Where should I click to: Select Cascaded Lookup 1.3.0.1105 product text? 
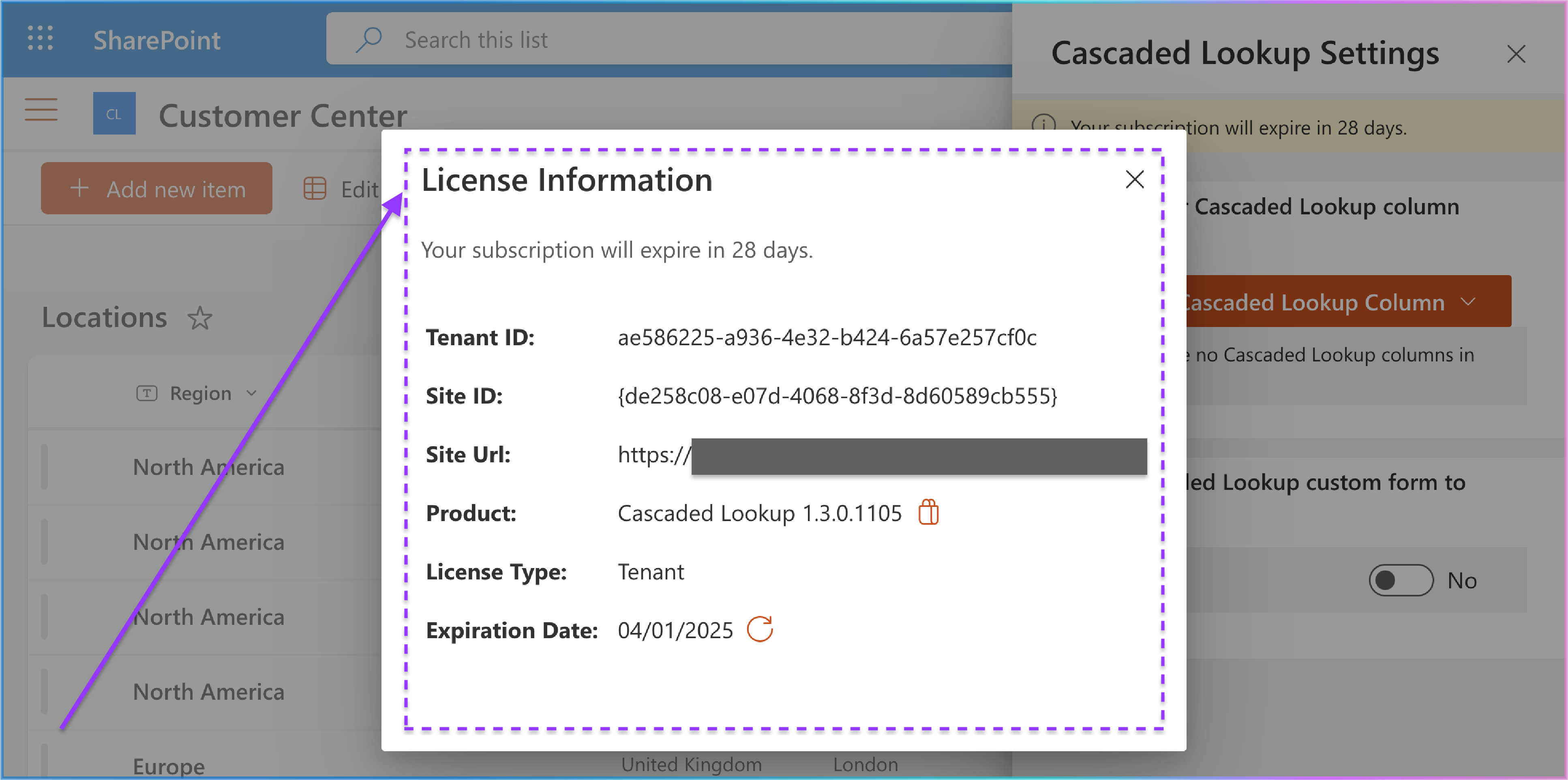click(759, 513)
